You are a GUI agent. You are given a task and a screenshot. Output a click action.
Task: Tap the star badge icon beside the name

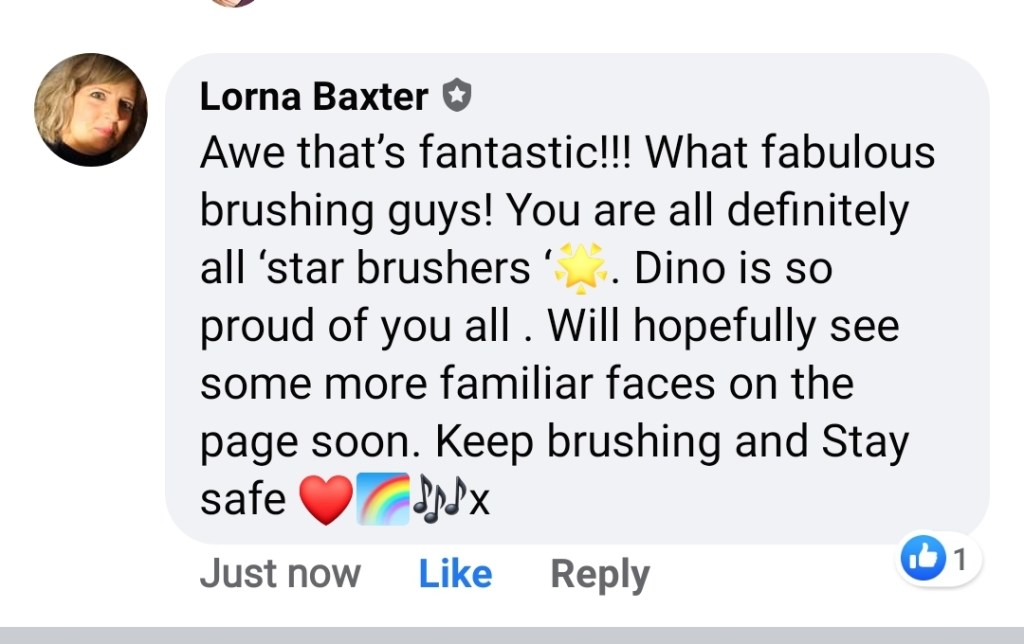(456, 97)
